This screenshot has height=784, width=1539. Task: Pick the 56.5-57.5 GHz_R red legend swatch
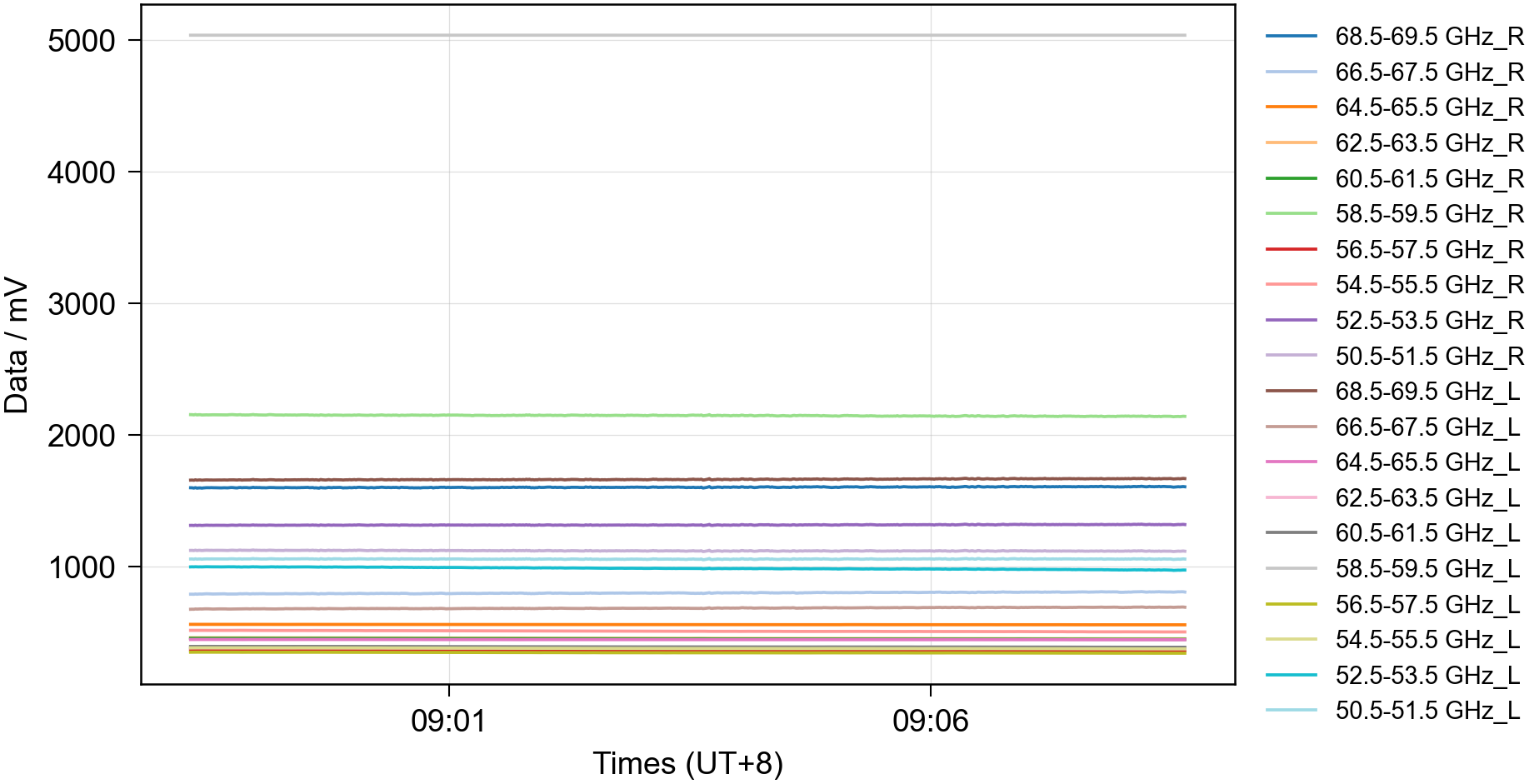[x=1291, y=249]
